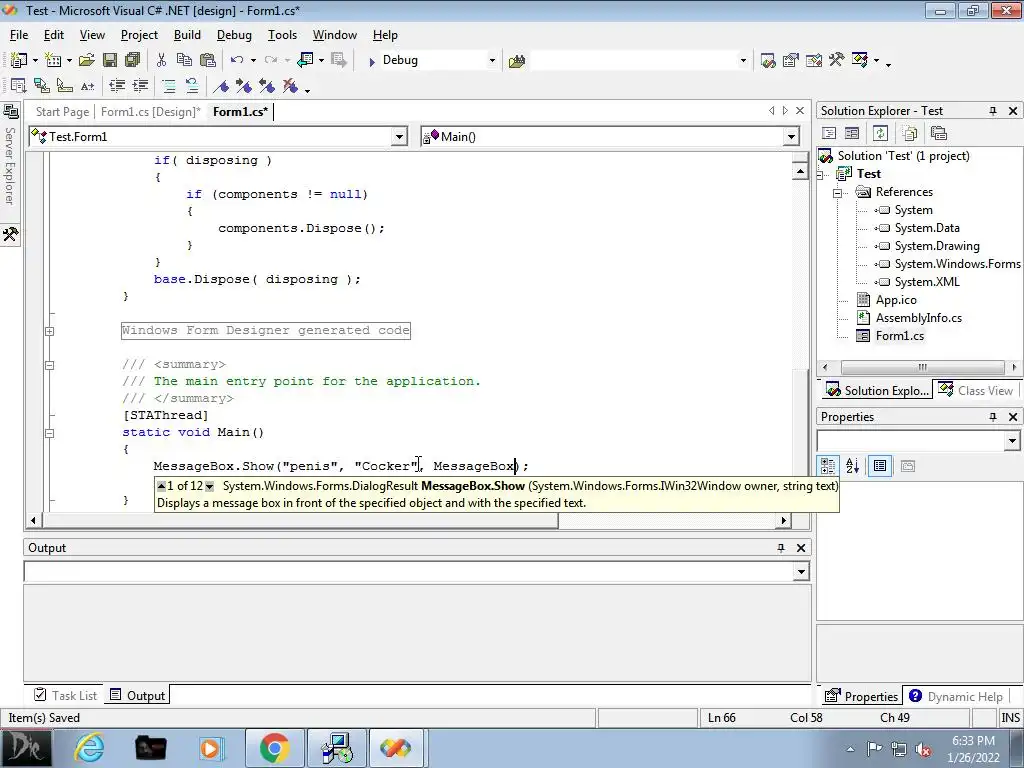
Task: Click the Undo arrow icon
Action: click(x=236, y=60)
